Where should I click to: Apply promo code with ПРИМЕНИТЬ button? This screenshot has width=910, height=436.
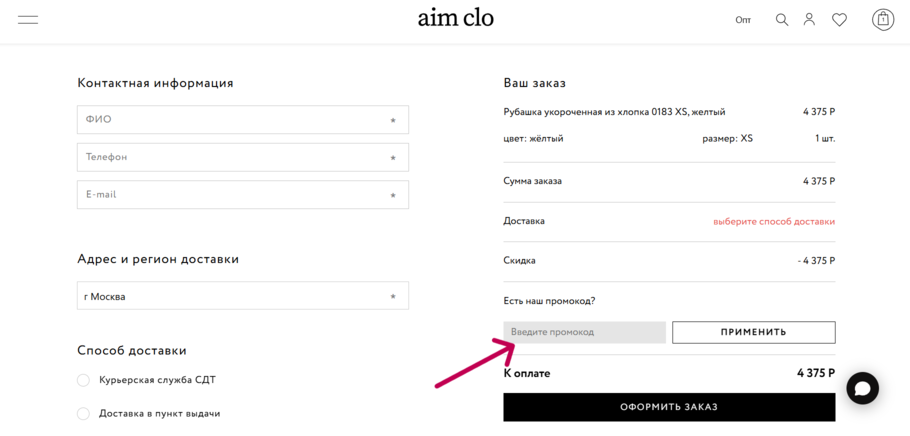coord(753,333)
